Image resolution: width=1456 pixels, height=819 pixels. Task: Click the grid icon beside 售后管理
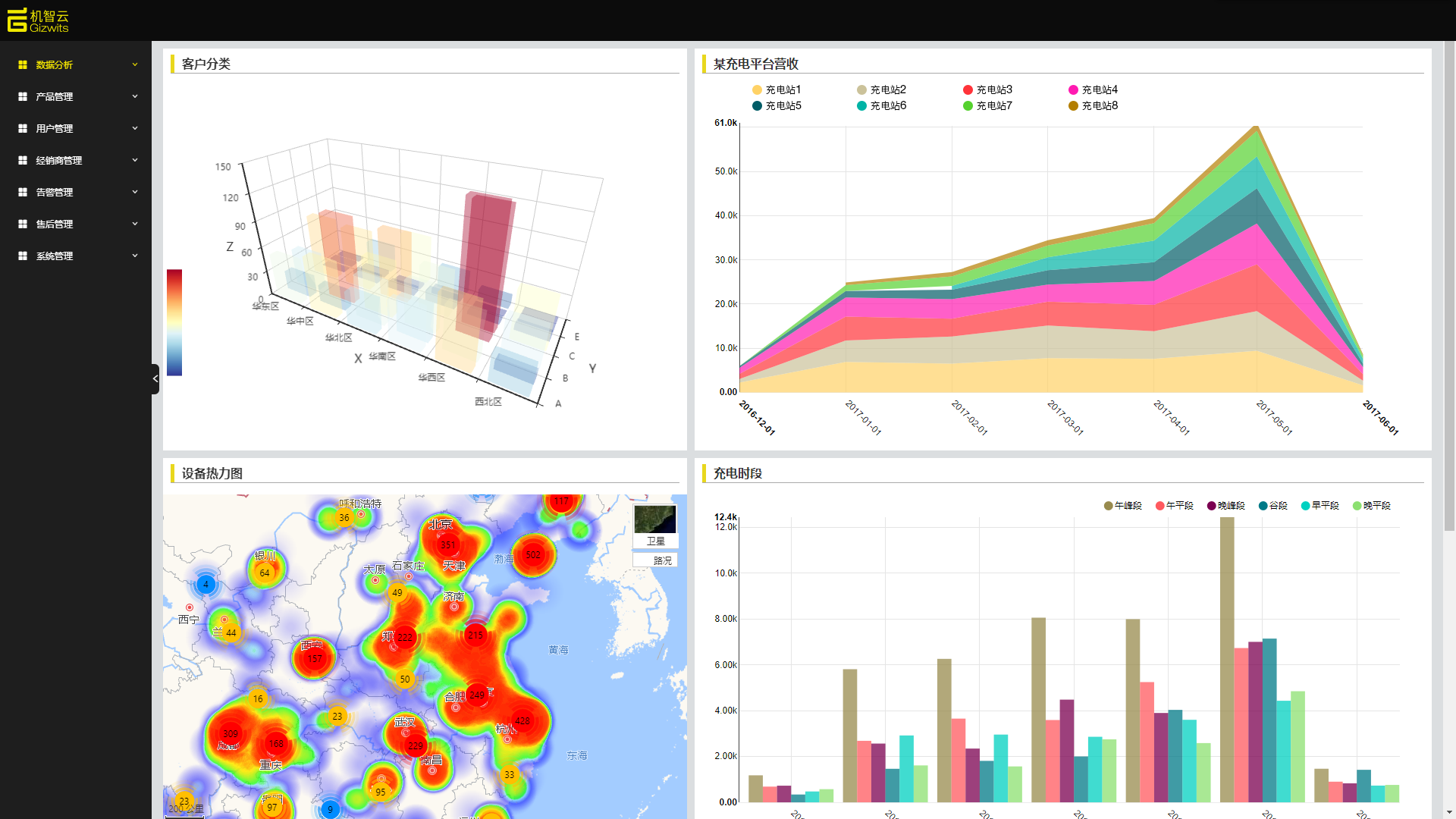coord(23,224)
